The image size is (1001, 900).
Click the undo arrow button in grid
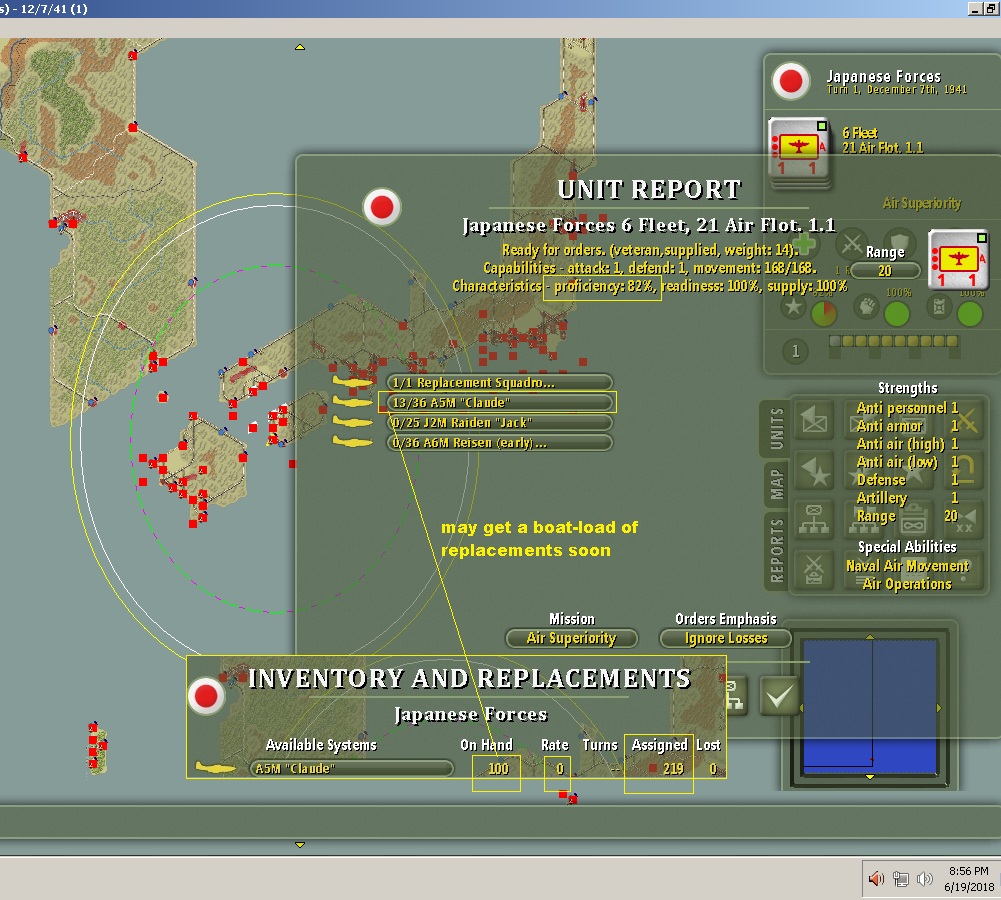point(965,470)
